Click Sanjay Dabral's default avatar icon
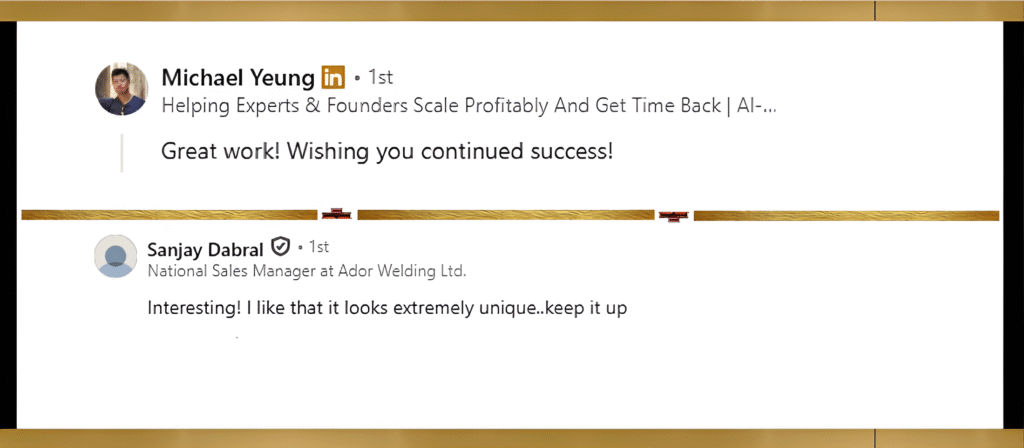The width and height of the screenshot is (1024, 448). coord(116,256)
